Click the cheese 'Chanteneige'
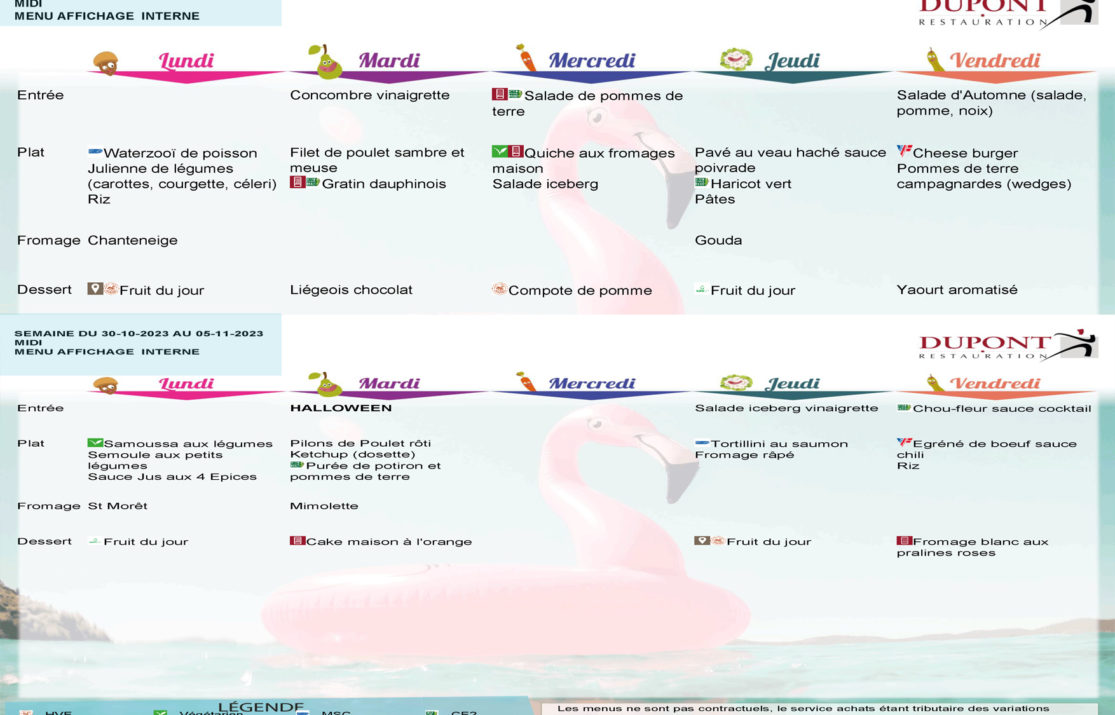The height and width of the screenshot is (715, 1115). 132,240
